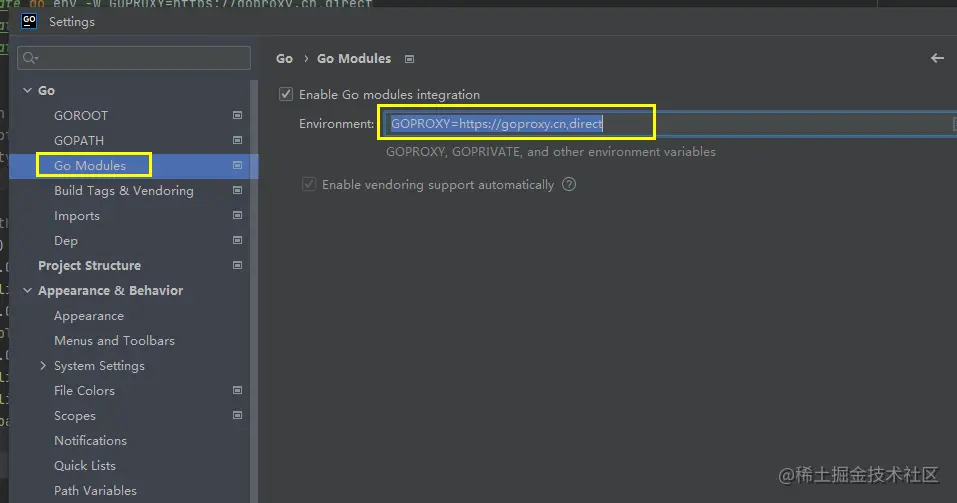Screen dimensions: 957x503
Task: Click the 'GOPROXY, GOPRIVATE, and other environment variables' hint
Action: coord(551,151)
